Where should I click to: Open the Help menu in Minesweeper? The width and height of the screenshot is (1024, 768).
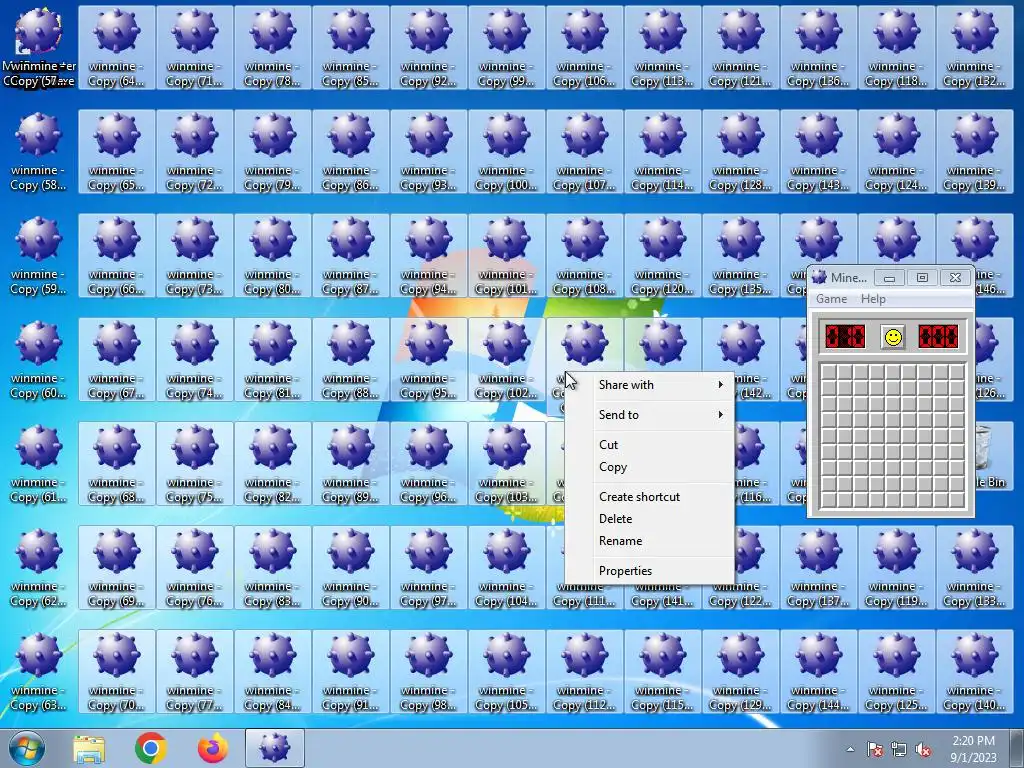pos(873,299)
